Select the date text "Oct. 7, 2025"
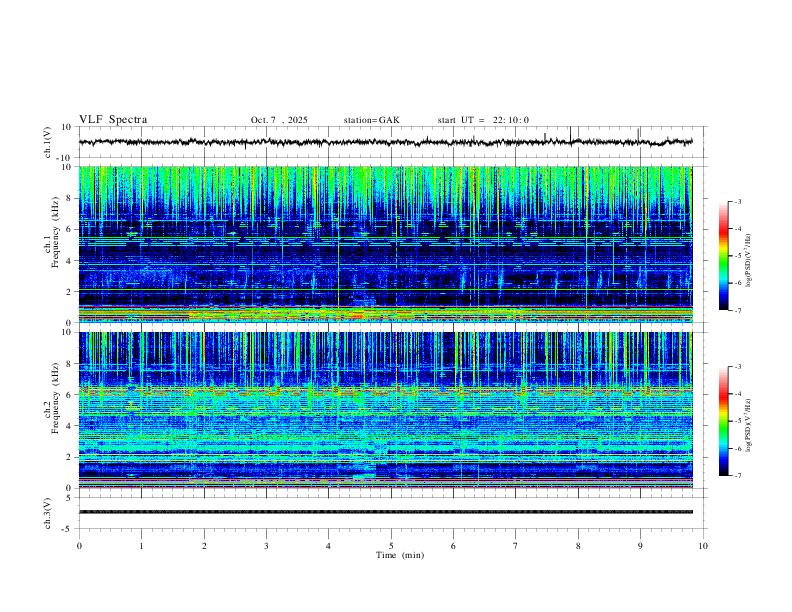The width and height of the screenshot is (792, 612). (x=279, y=120)
